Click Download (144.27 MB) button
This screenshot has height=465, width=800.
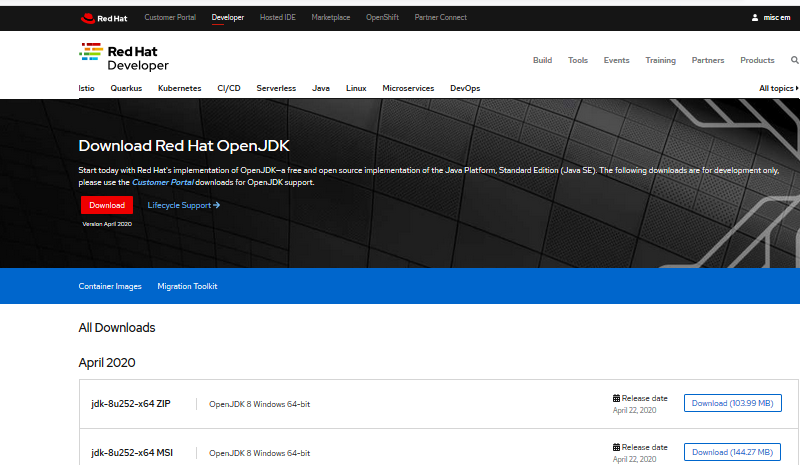(x=733, y=452)
